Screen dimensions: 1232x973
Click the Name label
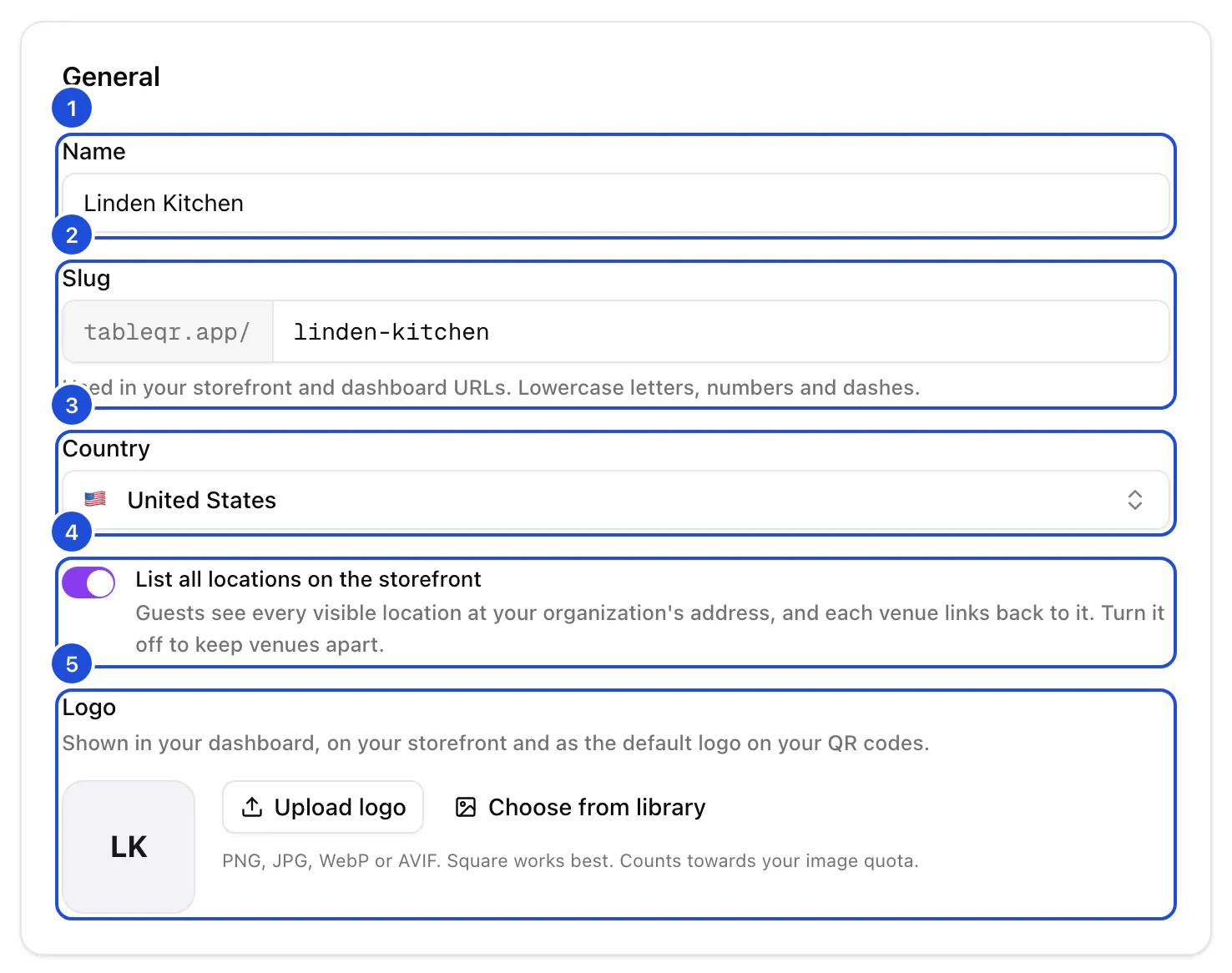click(x=94, y=152)
